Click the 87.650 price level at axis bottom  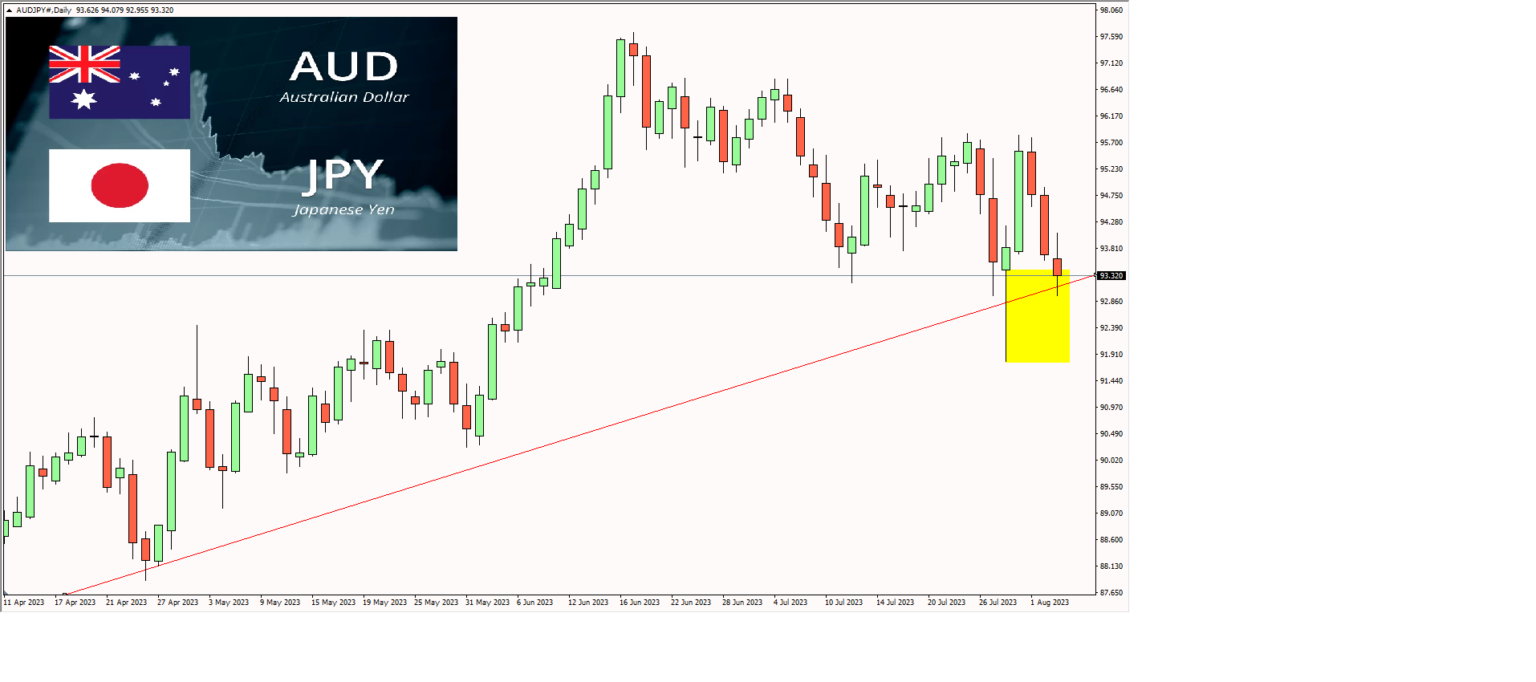coord(1113,592)
